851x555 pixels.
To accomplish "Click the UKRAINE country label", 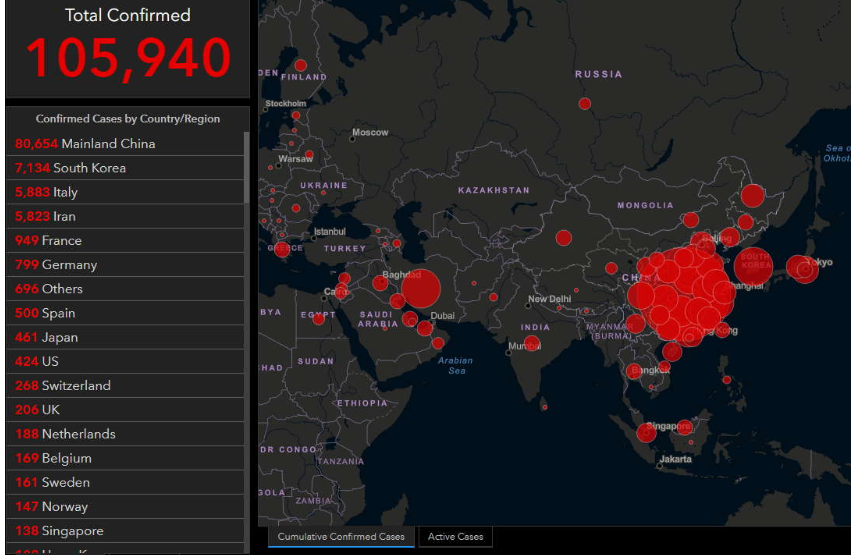I will tap(323, 186).
